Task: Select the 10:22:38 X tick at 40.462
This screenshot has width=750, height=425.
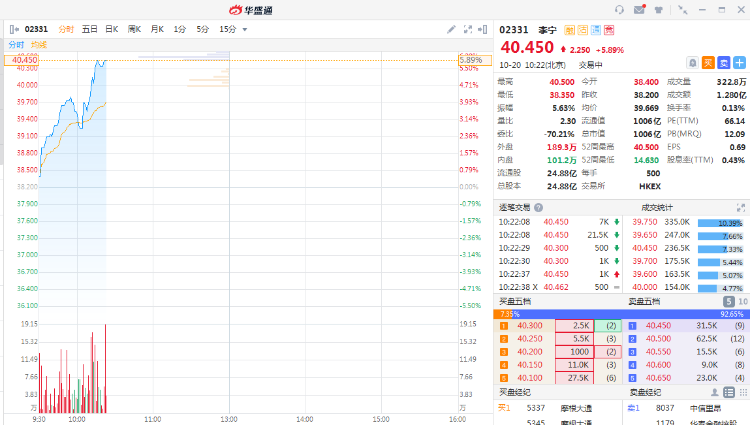Action: click(558, 287)
